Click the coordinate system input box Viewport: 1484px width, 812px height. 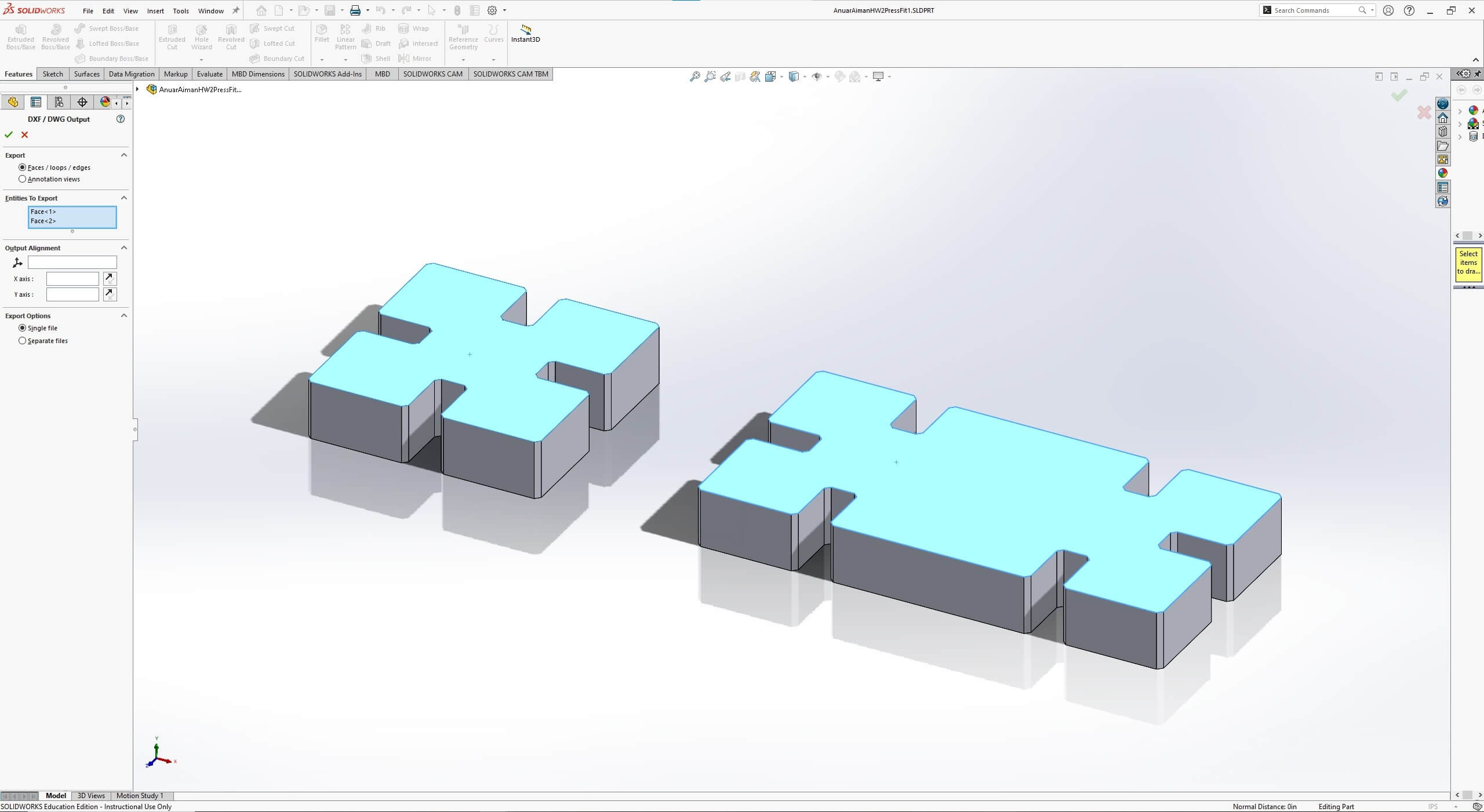click(x=72, y=263)
